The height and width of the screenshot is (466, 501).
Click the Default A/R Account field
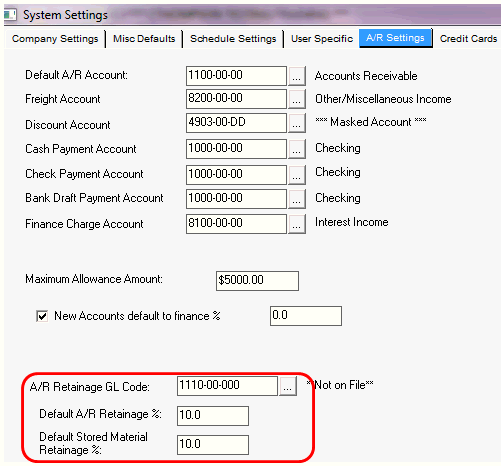[x=236, y=76]
